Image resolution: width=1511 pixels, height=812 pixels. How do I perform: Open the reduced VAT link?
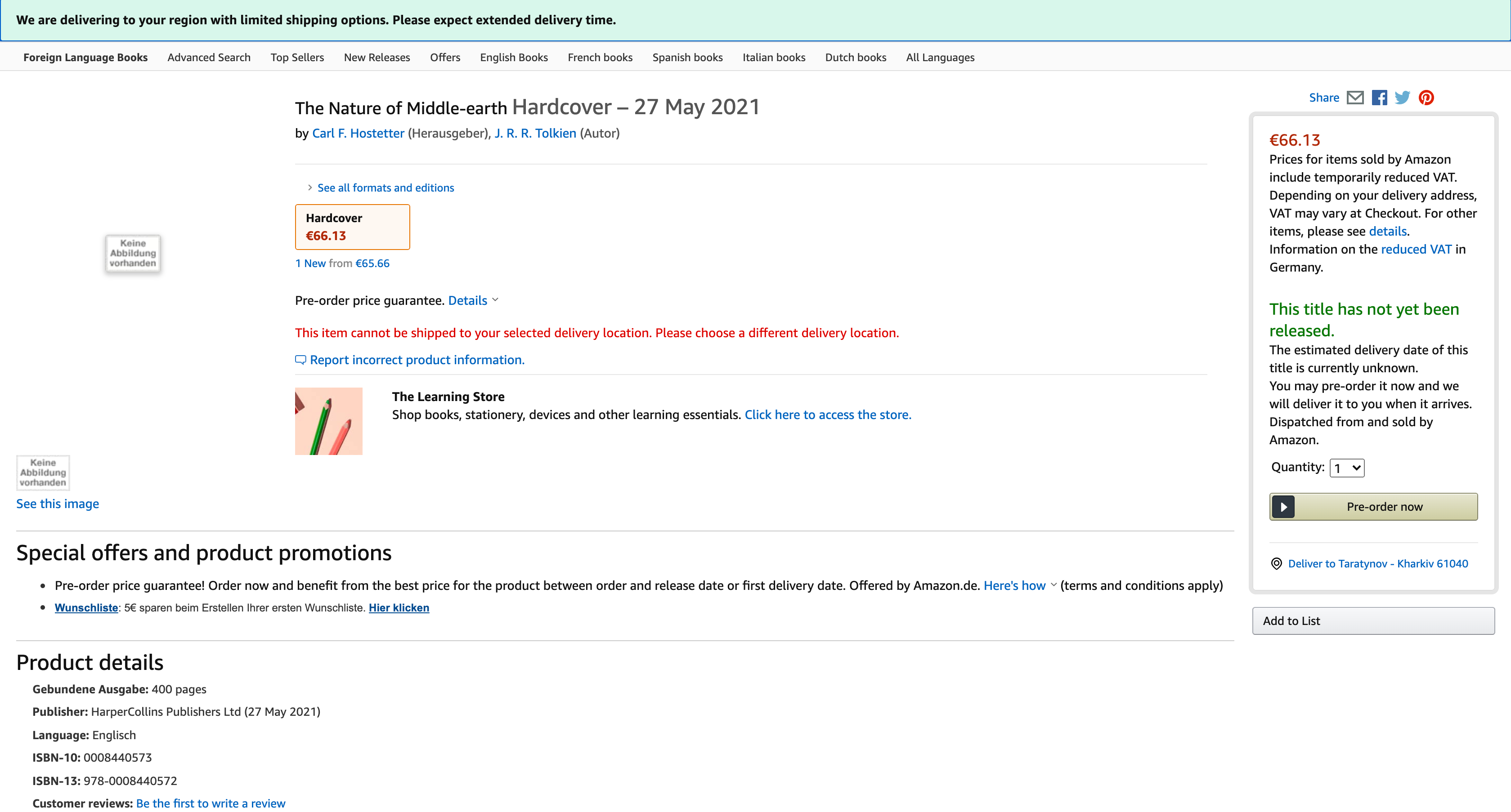point(1416,249)
